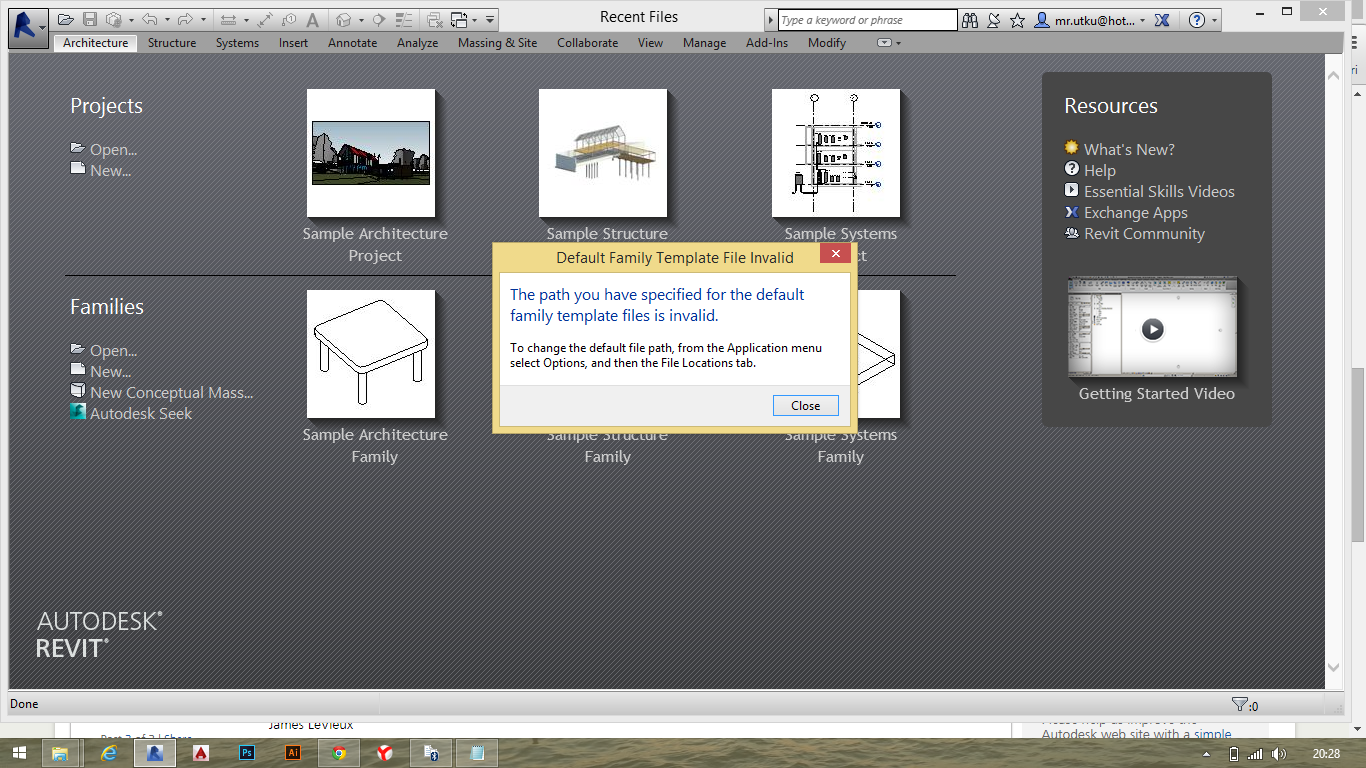The width and height of the screenshot is (1366, 768).
Task: Click the Aligned Dimension measure icon
Action: (227, 18)
